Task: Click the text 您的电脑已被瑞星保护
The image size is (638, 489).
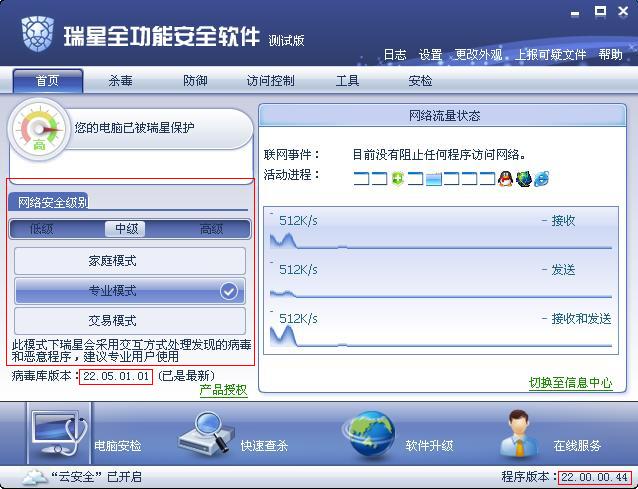Action: [x=134, y=128]
